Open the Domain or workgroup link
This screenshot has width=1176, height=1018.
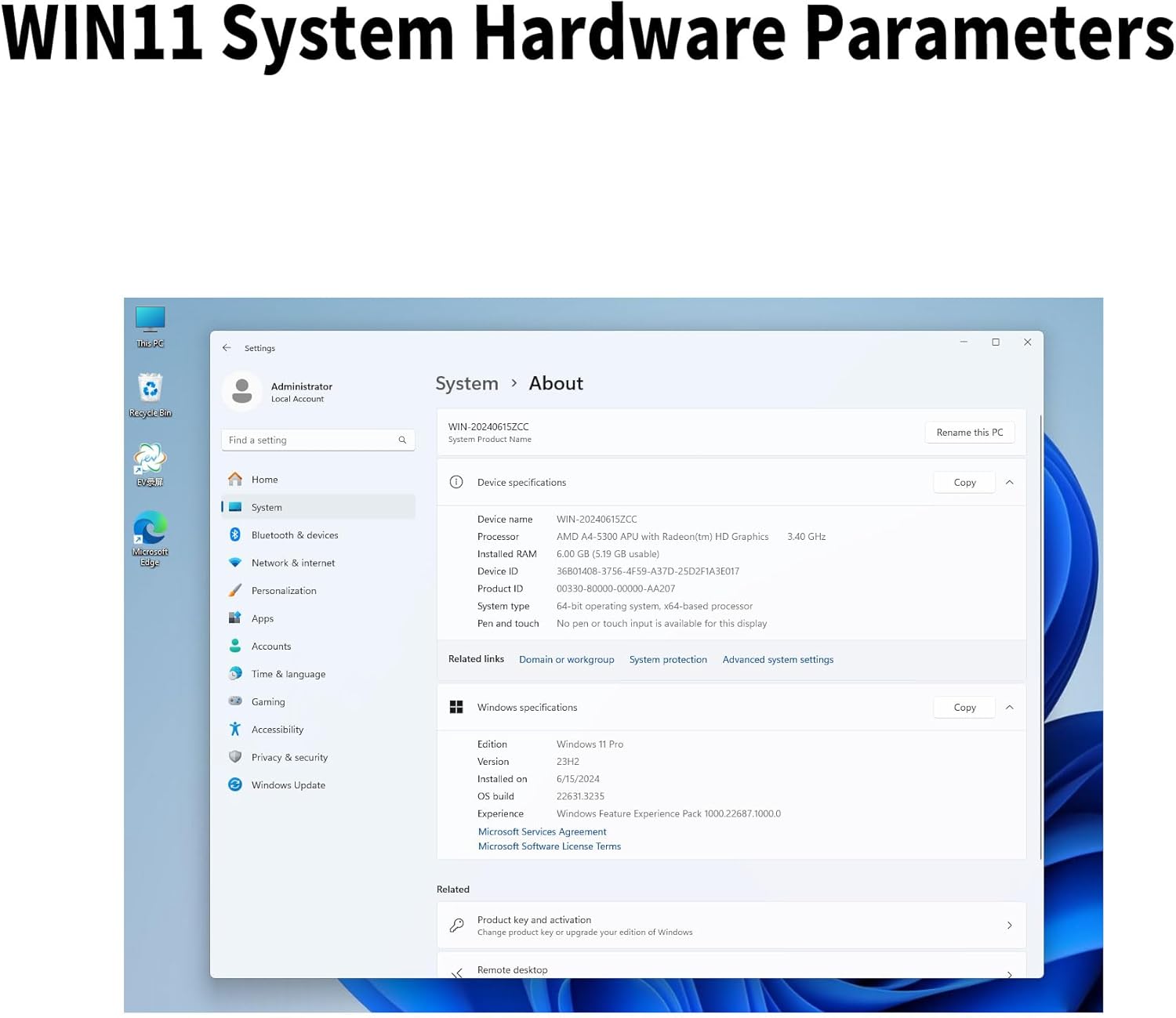[x=566, y=660]
